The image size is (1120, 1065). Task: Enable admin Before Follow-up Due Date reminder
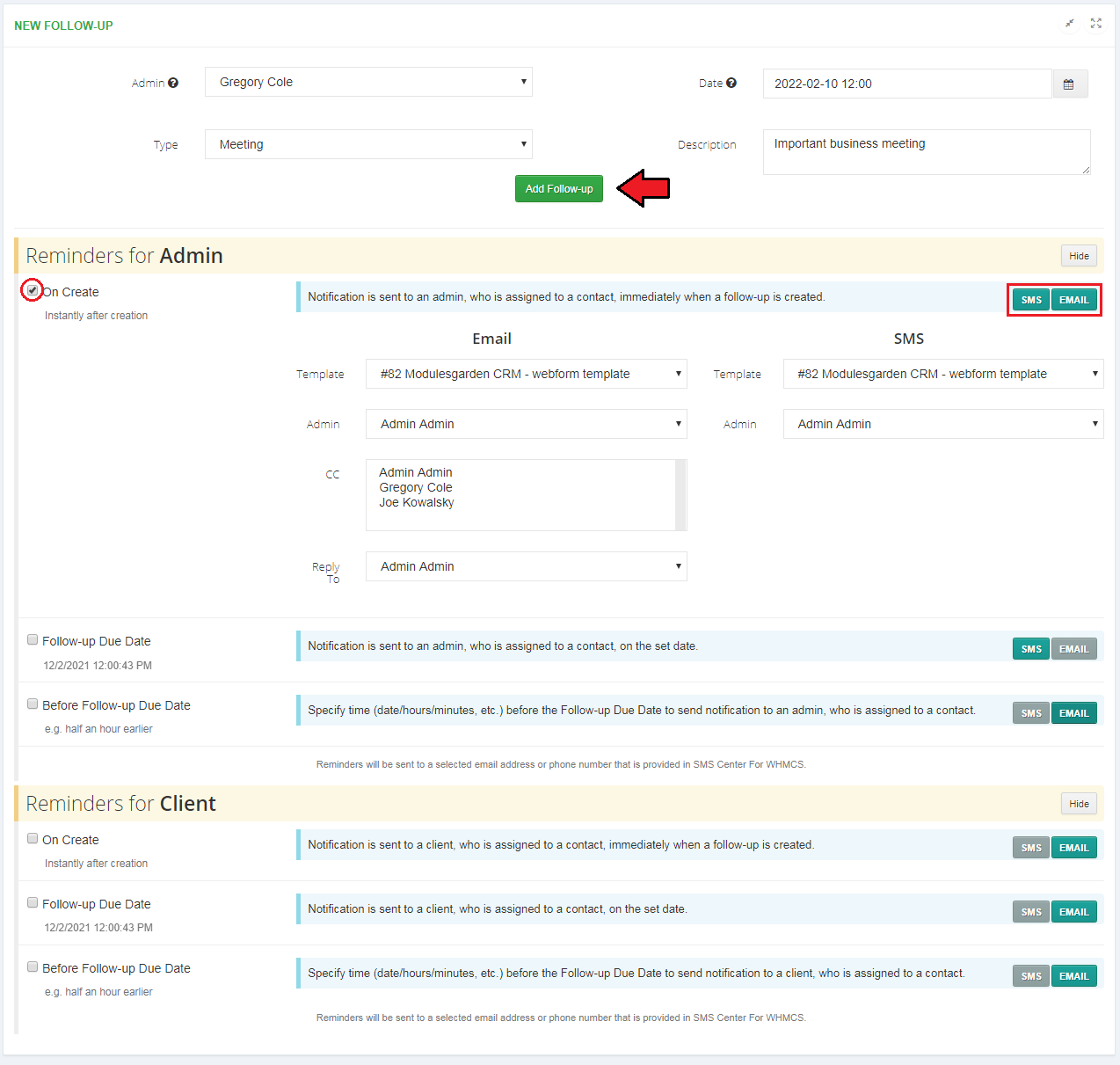click(33, 704)
